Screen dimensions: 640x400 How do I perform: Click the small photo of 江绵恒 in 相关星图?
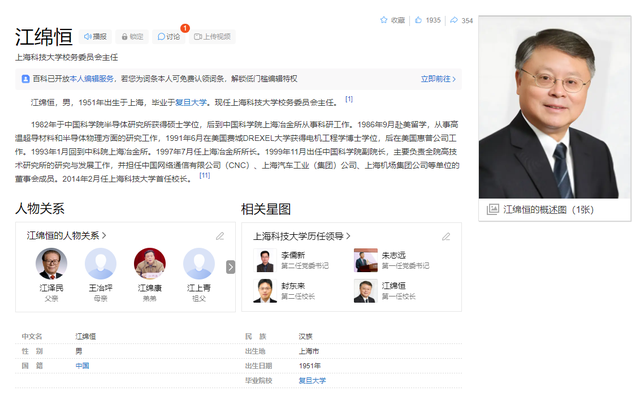[x=366, y=291]
